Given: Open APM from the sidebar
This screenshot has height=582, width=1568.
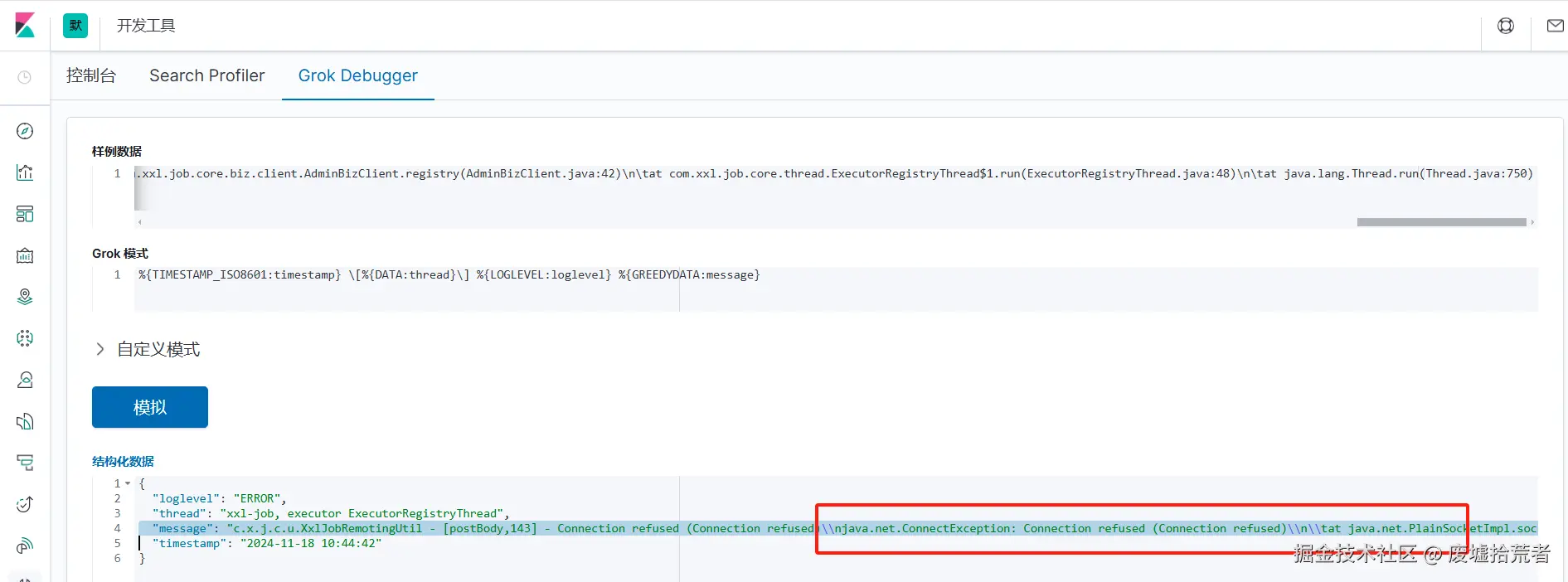Looking at the screenshot, I should point(25,463).
